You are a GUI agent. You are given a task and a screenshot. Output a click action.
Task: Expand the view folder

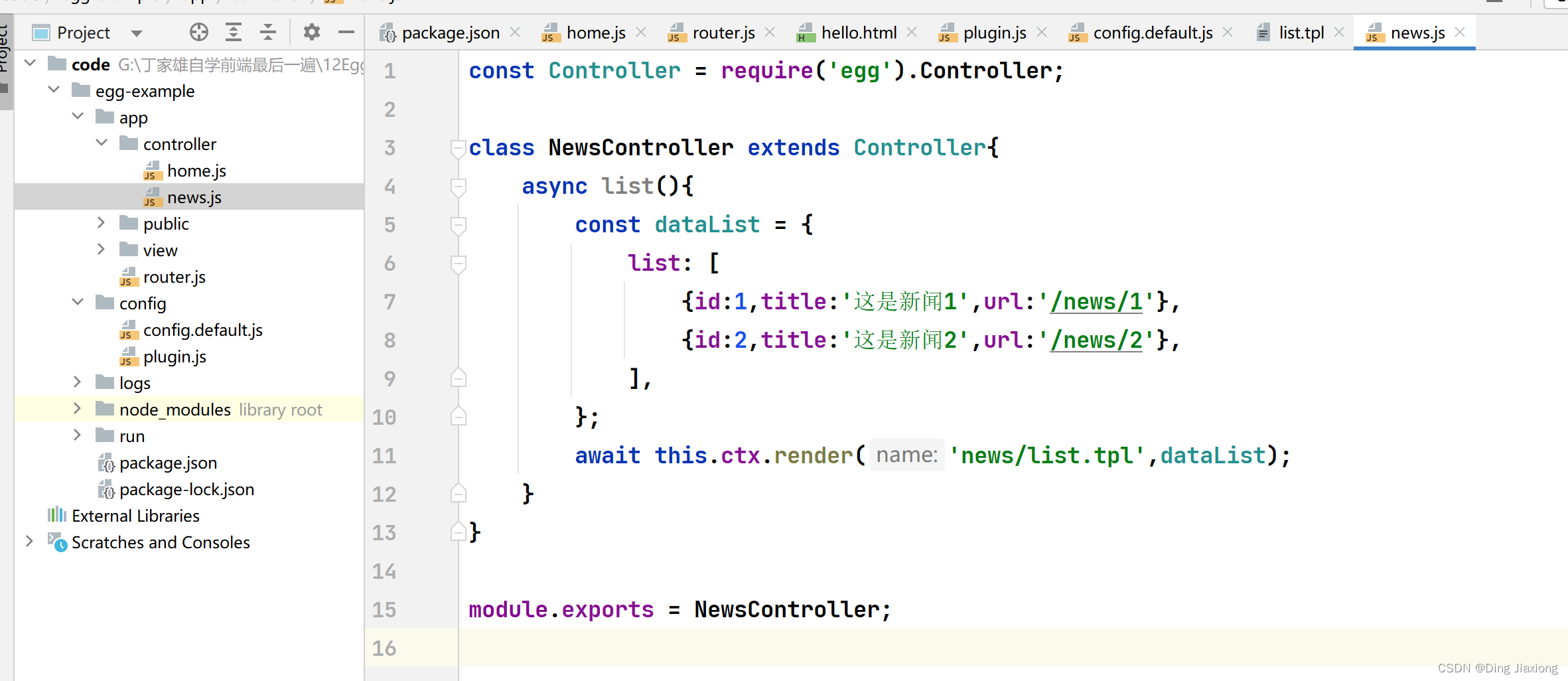[102, 249]
